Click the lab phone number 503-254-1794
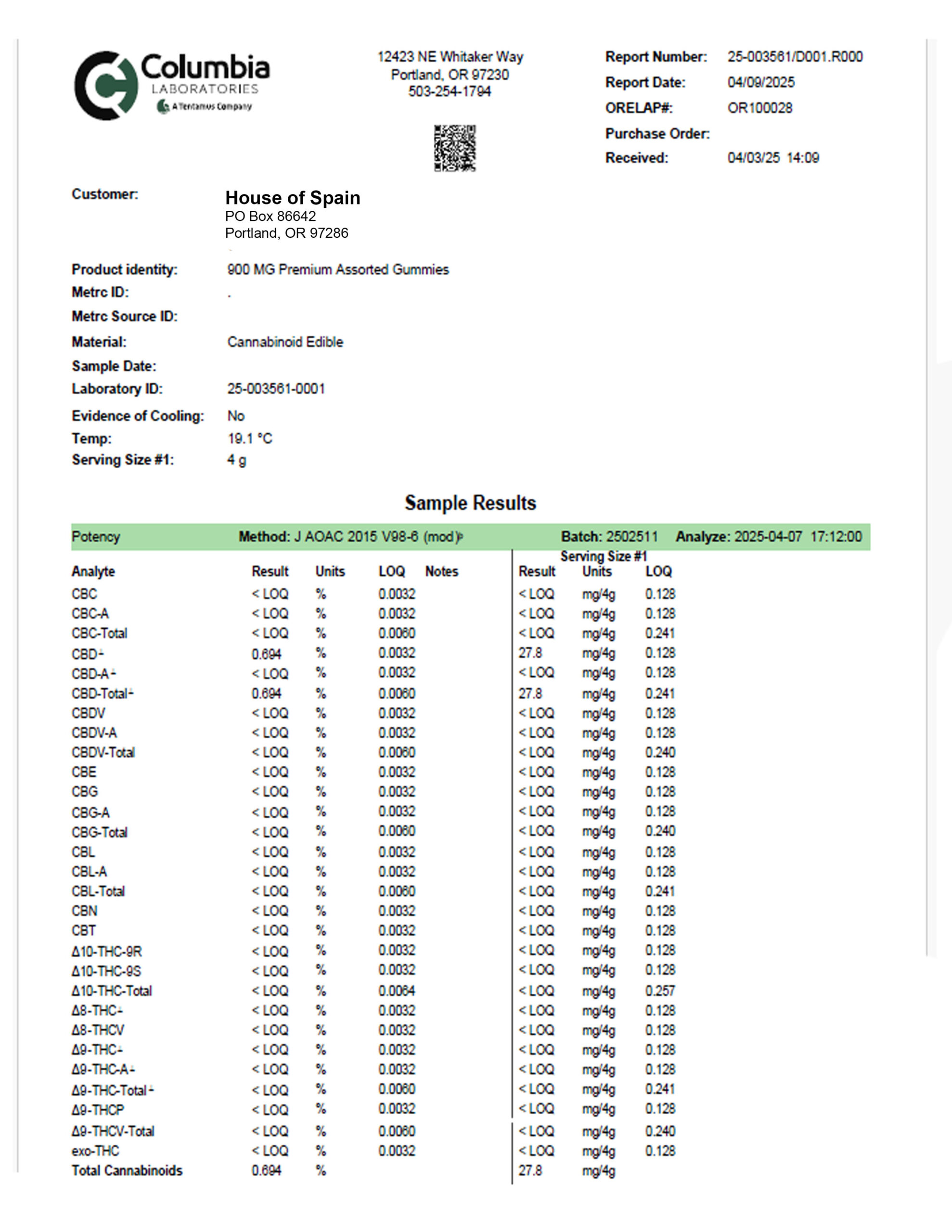The image size is (952, 1232). (x=449, y=91)
